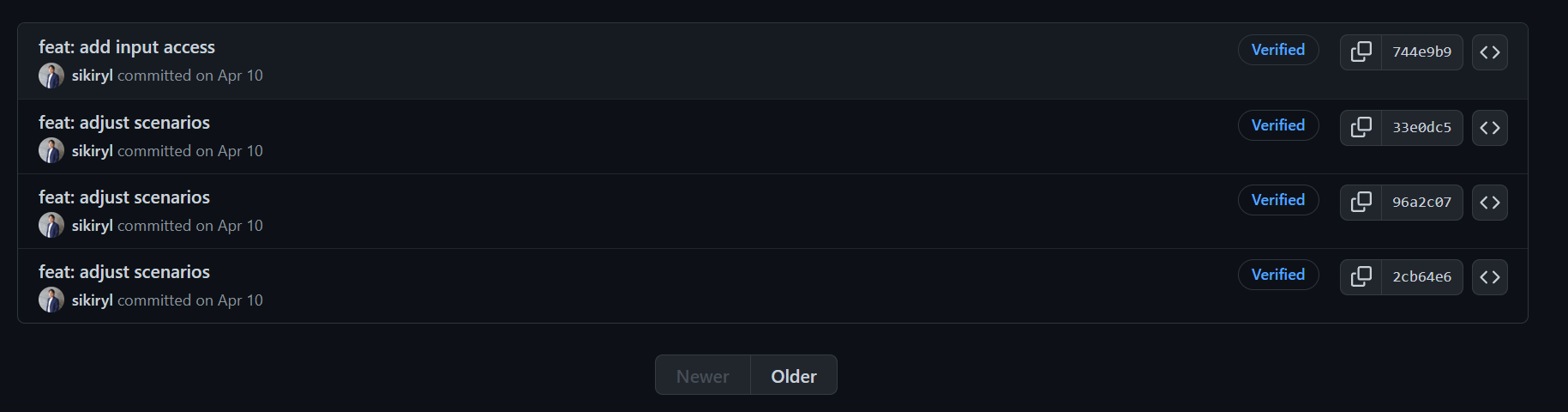This screenshot has width=1568, height=412.
Task: Browse repository at commit 2cb64e6
Action: (1489, 277)
